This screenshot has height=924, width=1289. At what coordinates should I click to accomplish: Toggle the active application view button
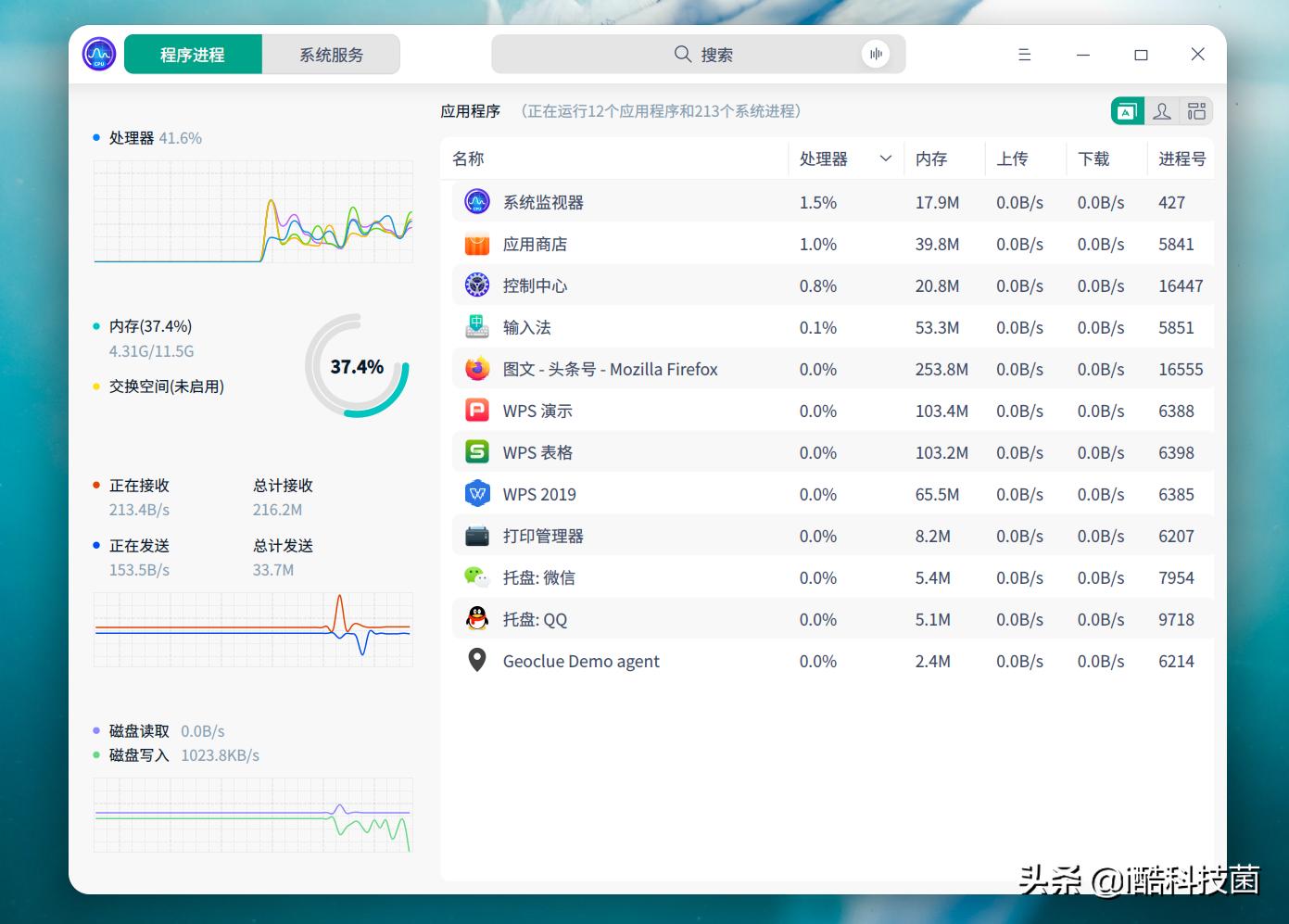(x=1127, y=110)
